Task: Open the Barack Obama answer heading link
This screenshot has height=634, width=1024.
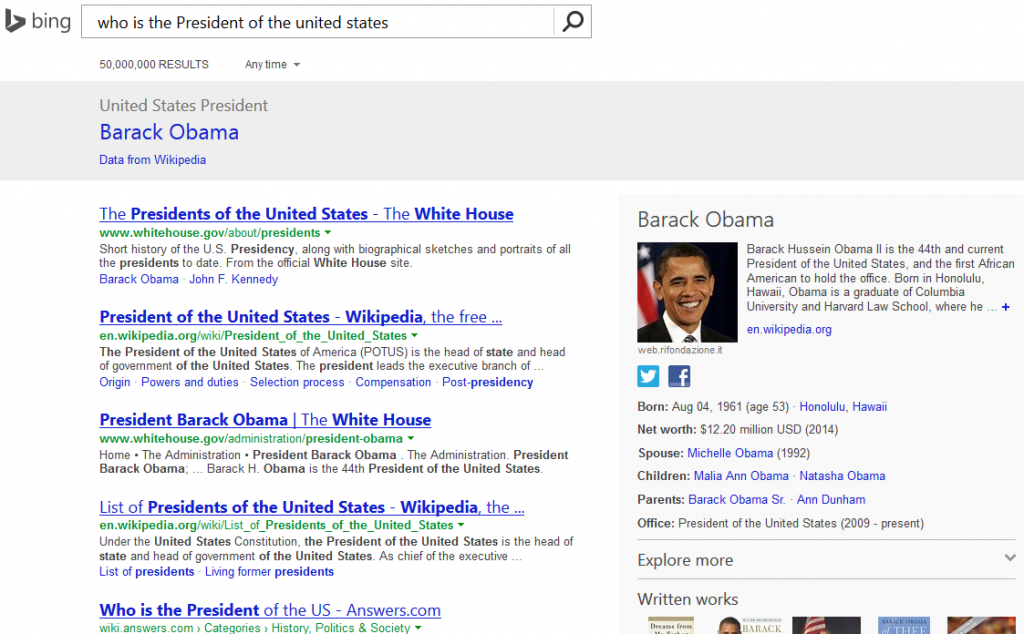Action: tap(169, 132)
